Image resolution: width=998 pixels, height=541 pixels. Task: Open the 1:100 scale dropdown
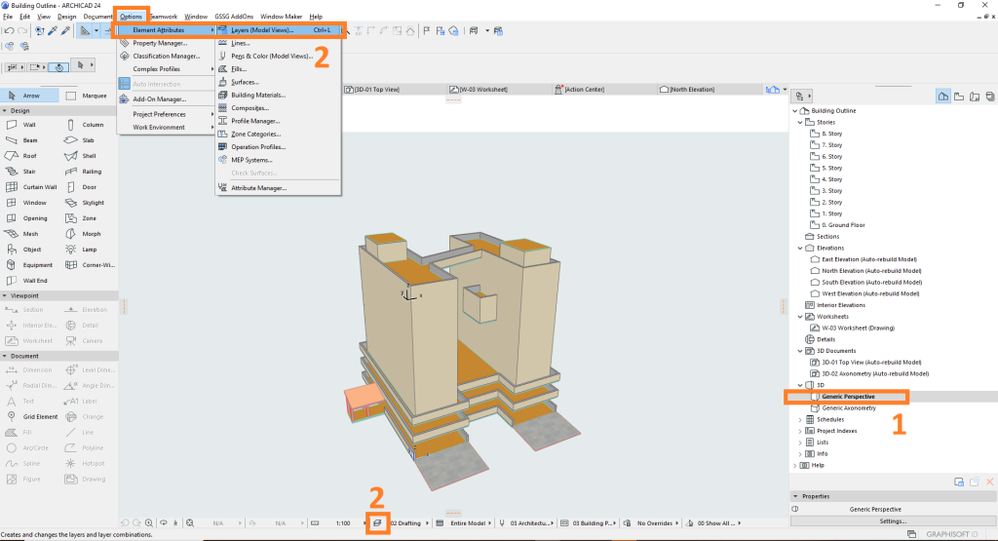click(343, 523)
